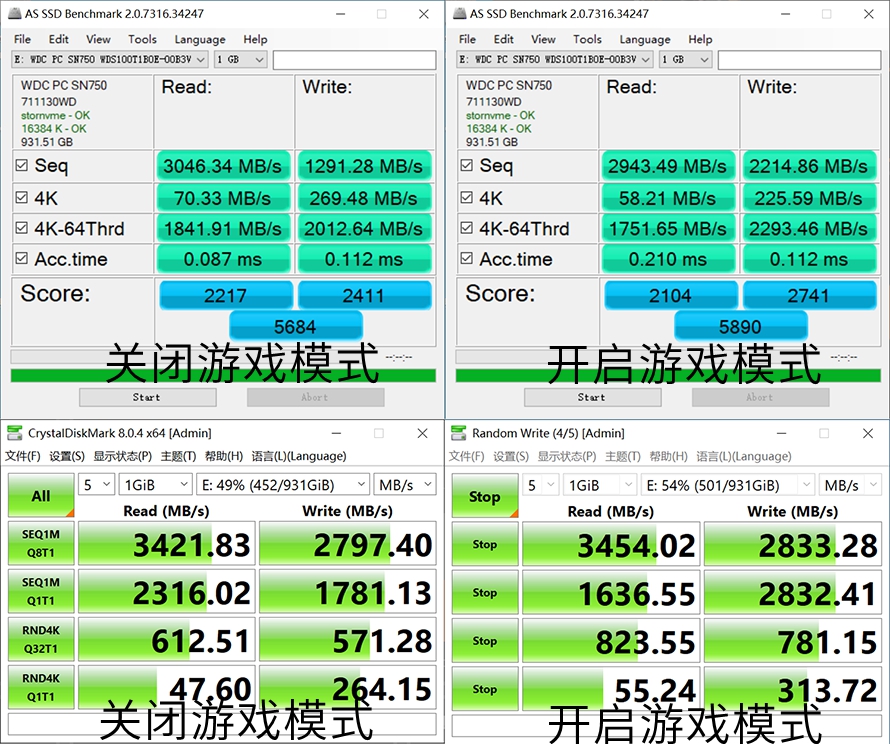890x744 pixels.
Task: Click green progress bar in left AS SSD window
Action: coord(223,376)
